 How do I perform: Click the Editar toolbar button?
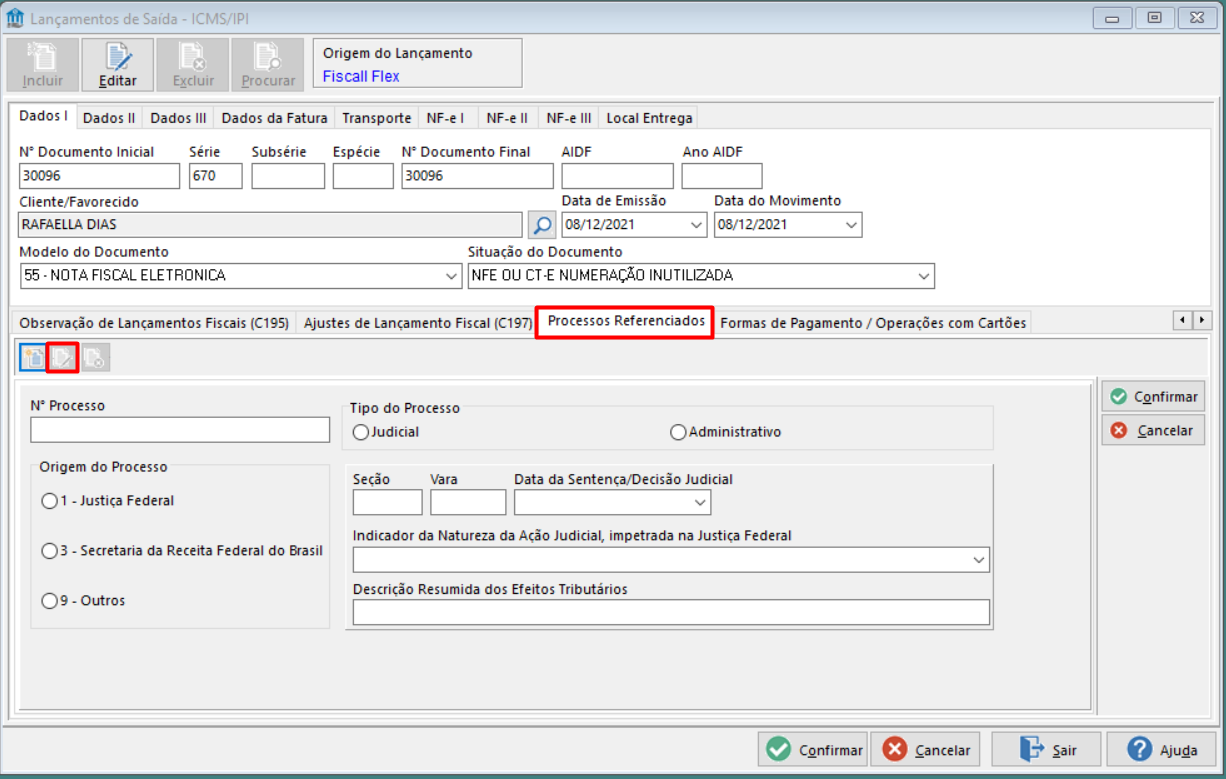click(x=118, y=65)
